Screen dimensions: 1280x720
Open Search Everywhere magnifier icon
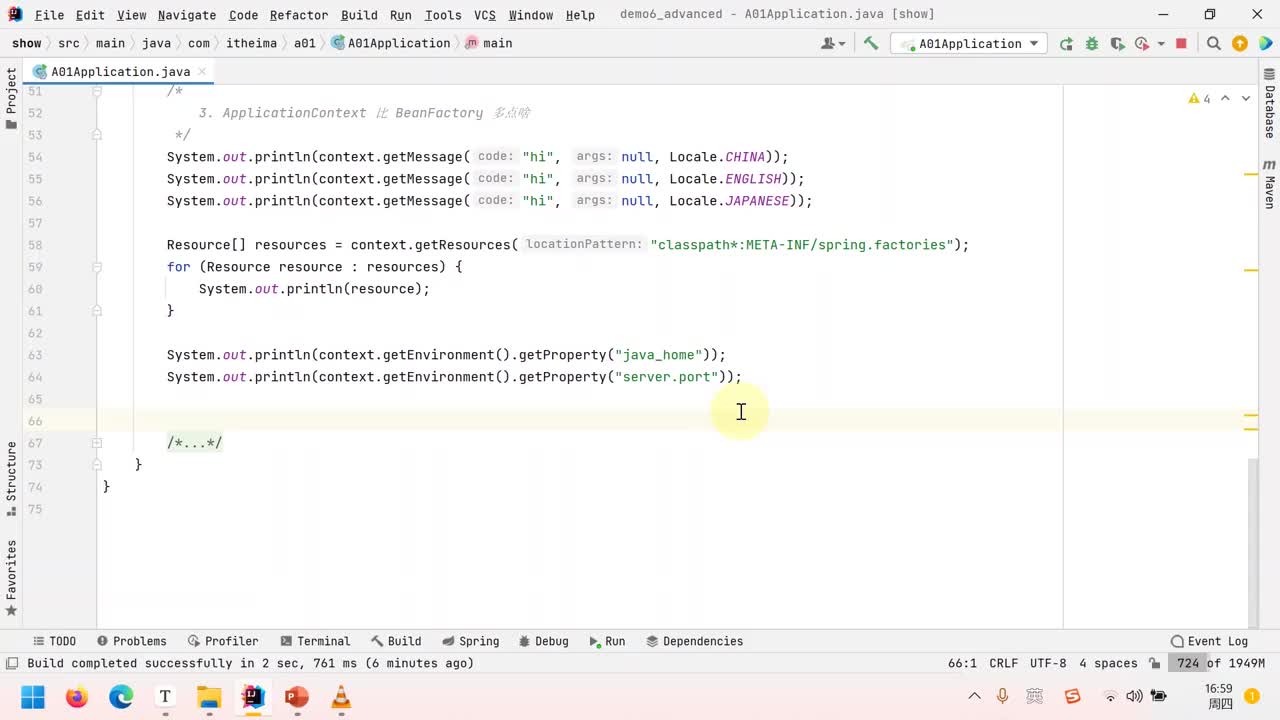pos(1213,43)
